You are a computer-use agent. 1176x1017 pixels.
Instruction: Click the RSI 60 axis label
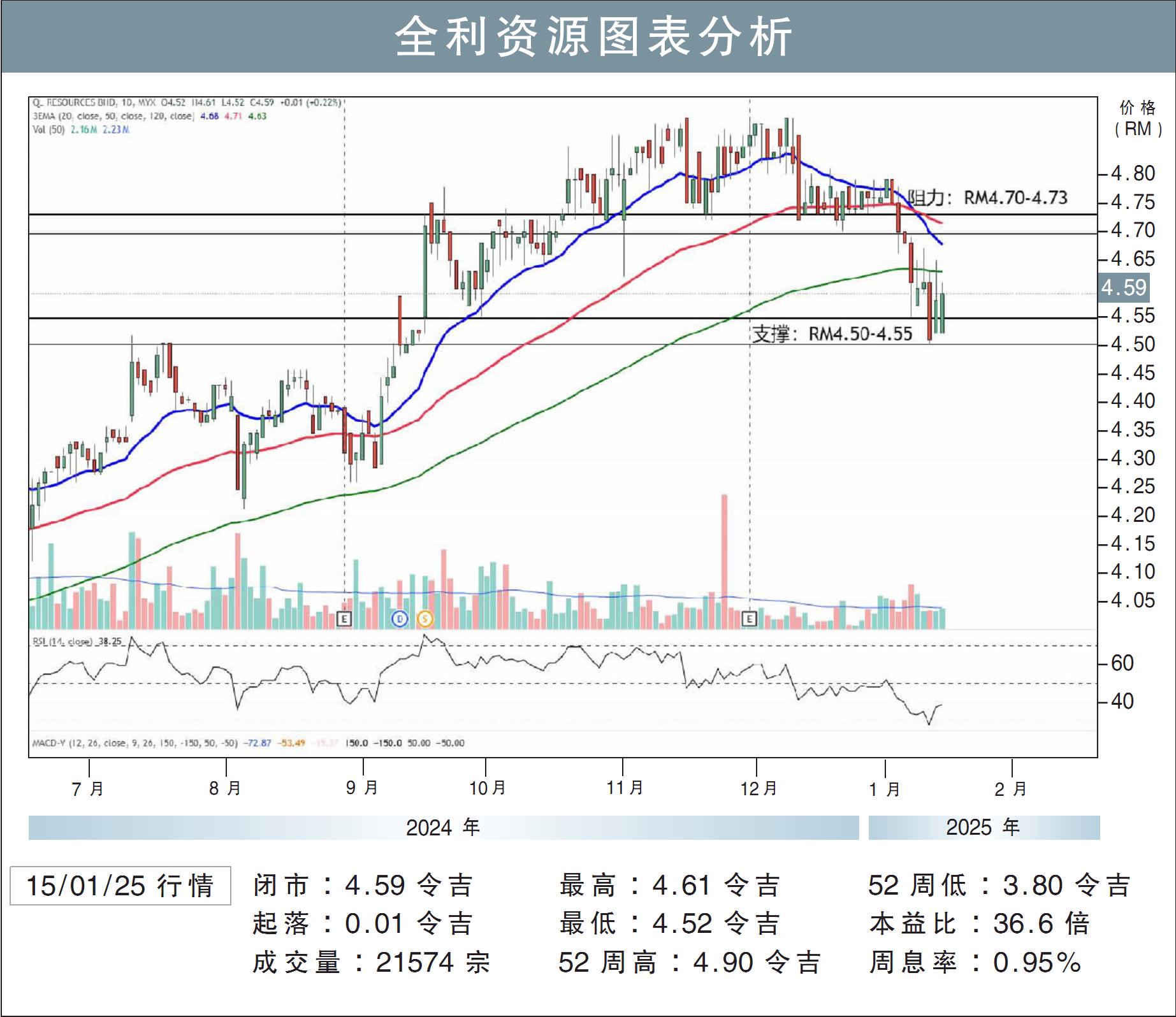(x=1122, y=663)
